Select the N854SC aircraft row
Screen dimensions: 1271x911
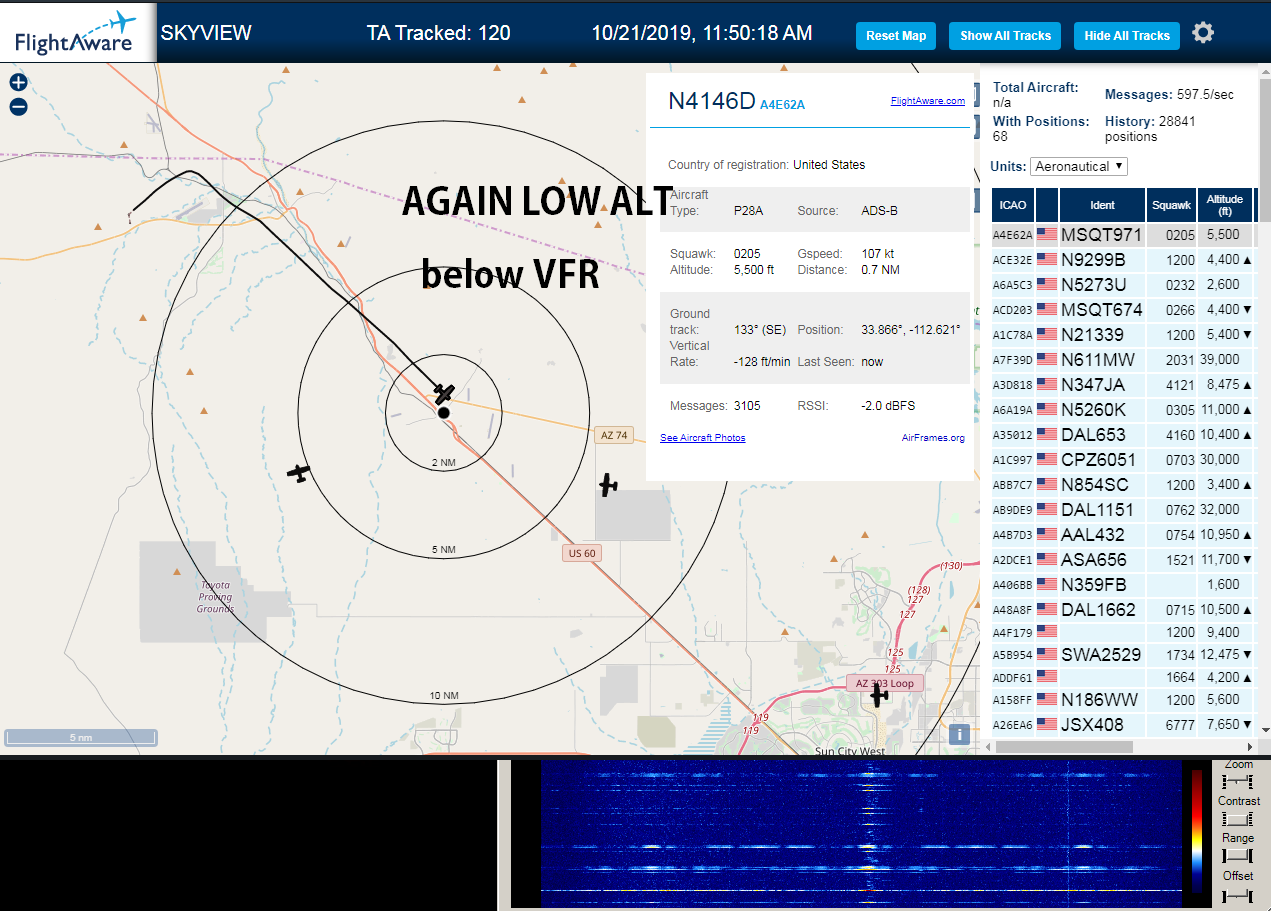coord(1121,485)
